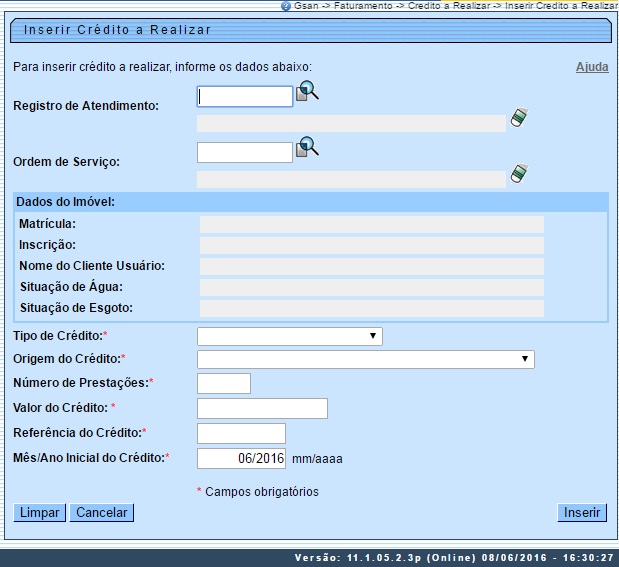Click the Referência do Crédito field
619x567 pixels.
[241, 433]
